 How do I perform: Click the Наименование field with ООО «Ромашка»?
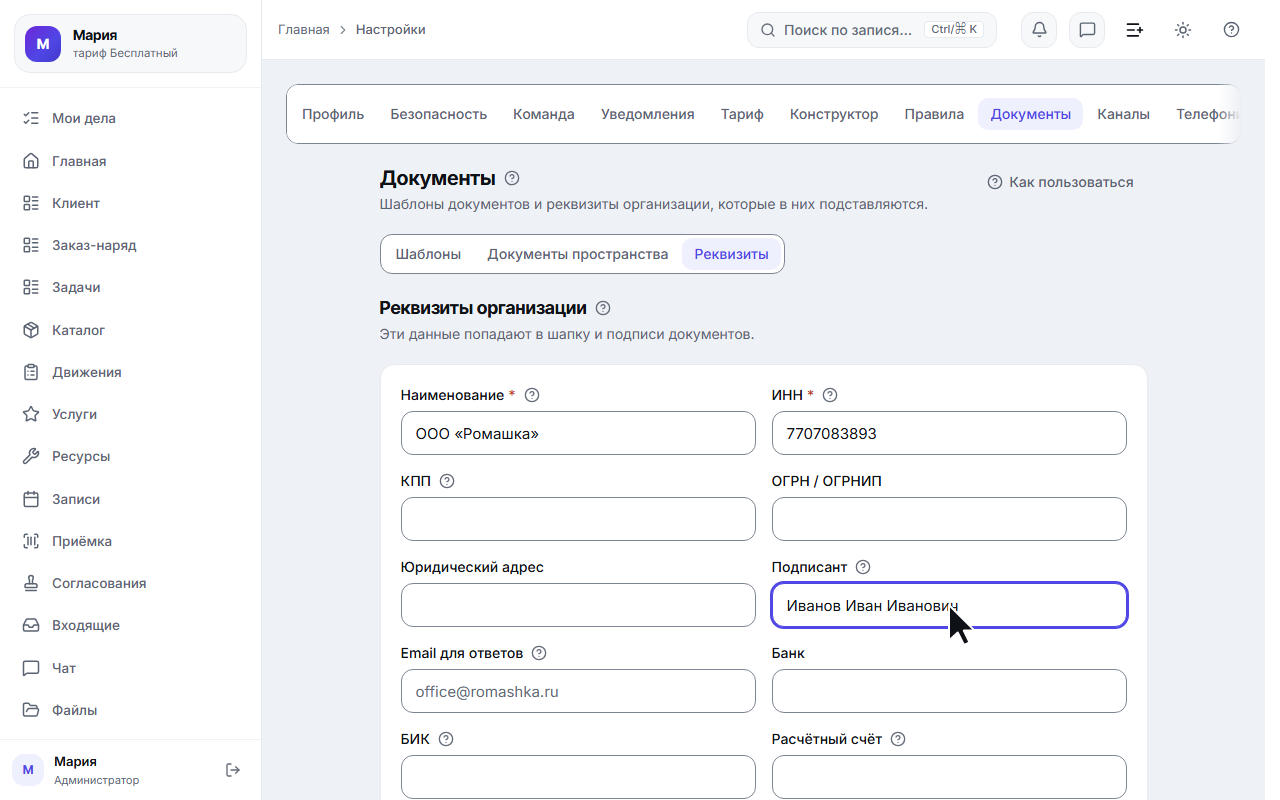[578, 433]
